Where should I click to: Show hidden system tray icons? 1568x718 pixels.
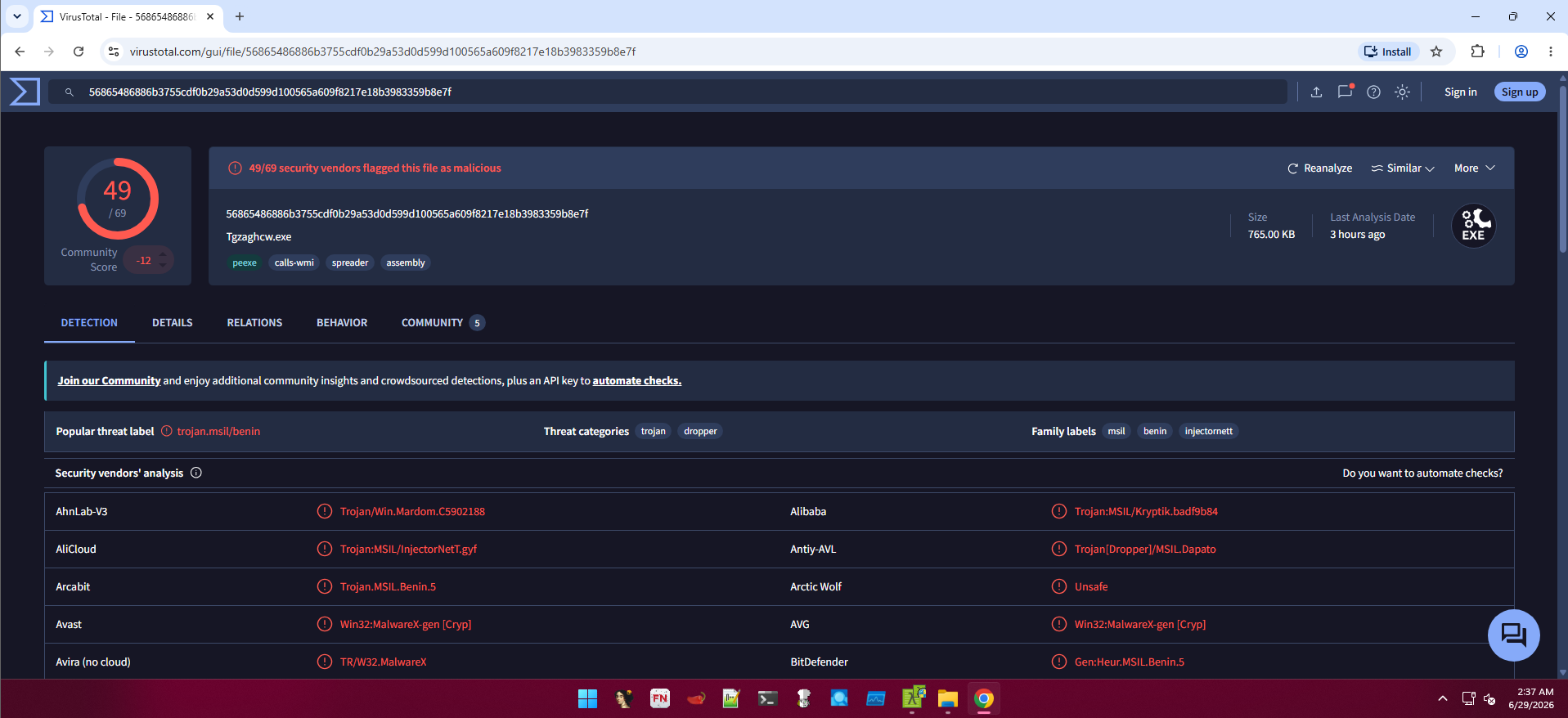1442,698
